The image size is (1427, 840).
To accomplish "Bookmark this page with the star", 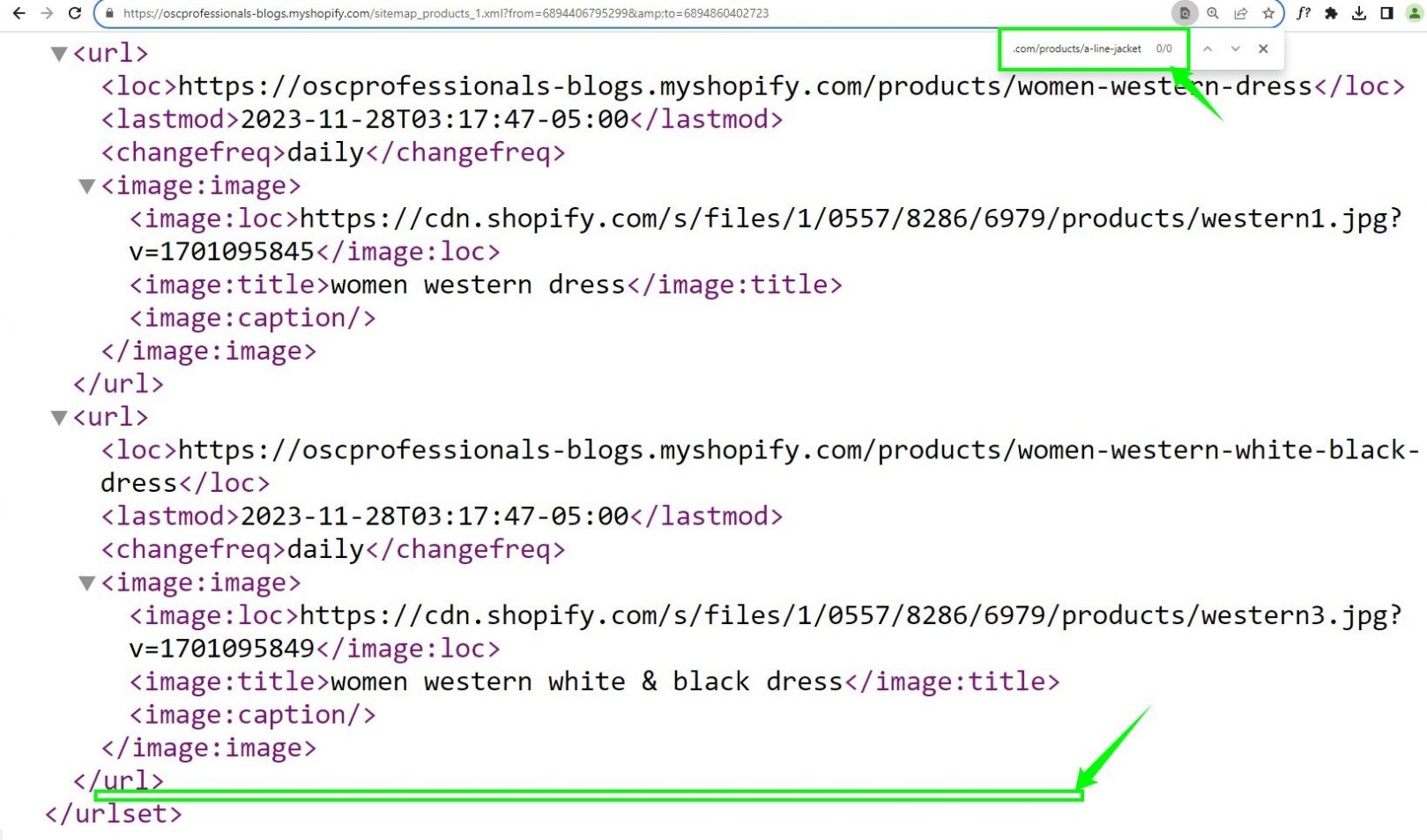I will pyautogui.click(x=1268, y=13).
